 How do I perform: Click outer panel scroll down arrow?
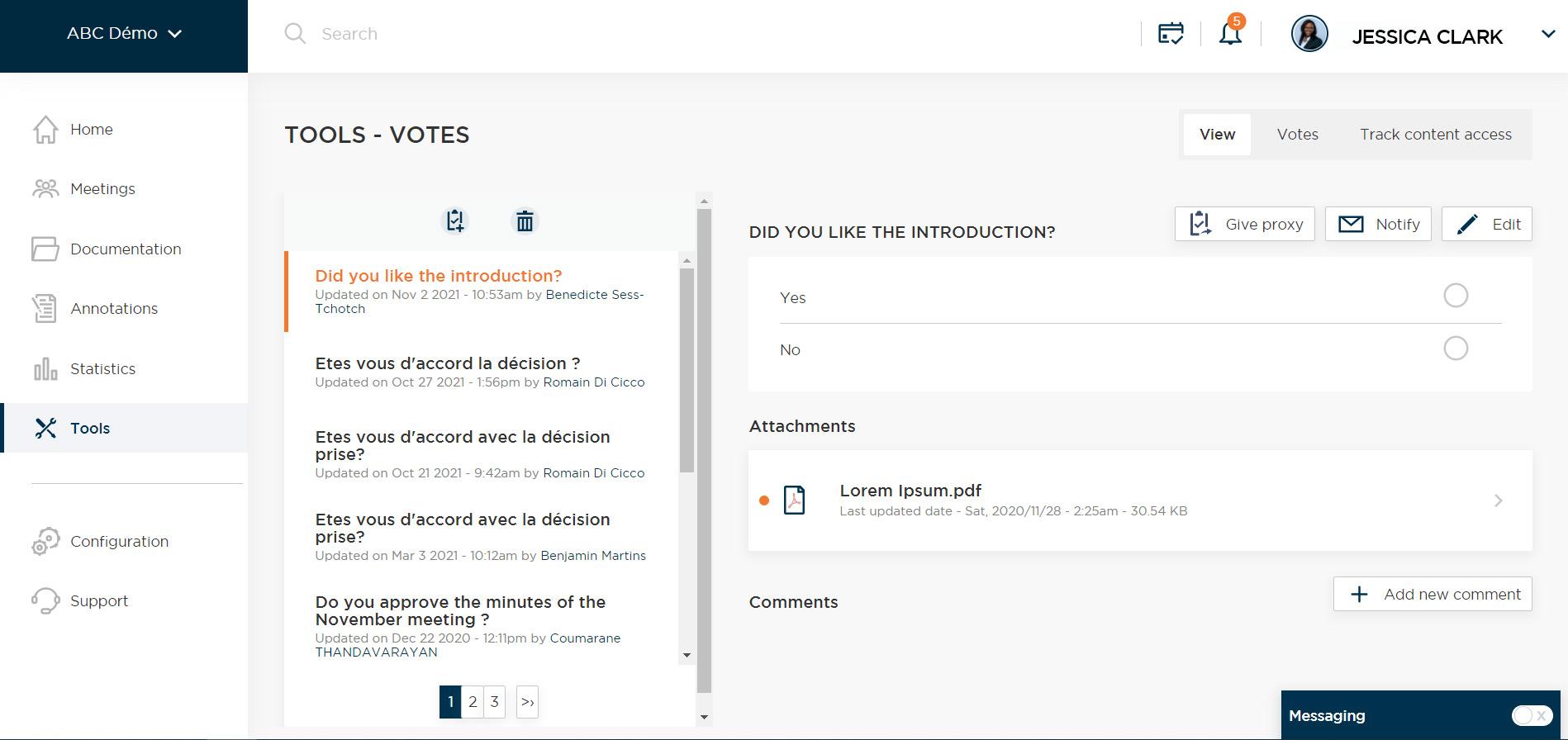(704, 717)
